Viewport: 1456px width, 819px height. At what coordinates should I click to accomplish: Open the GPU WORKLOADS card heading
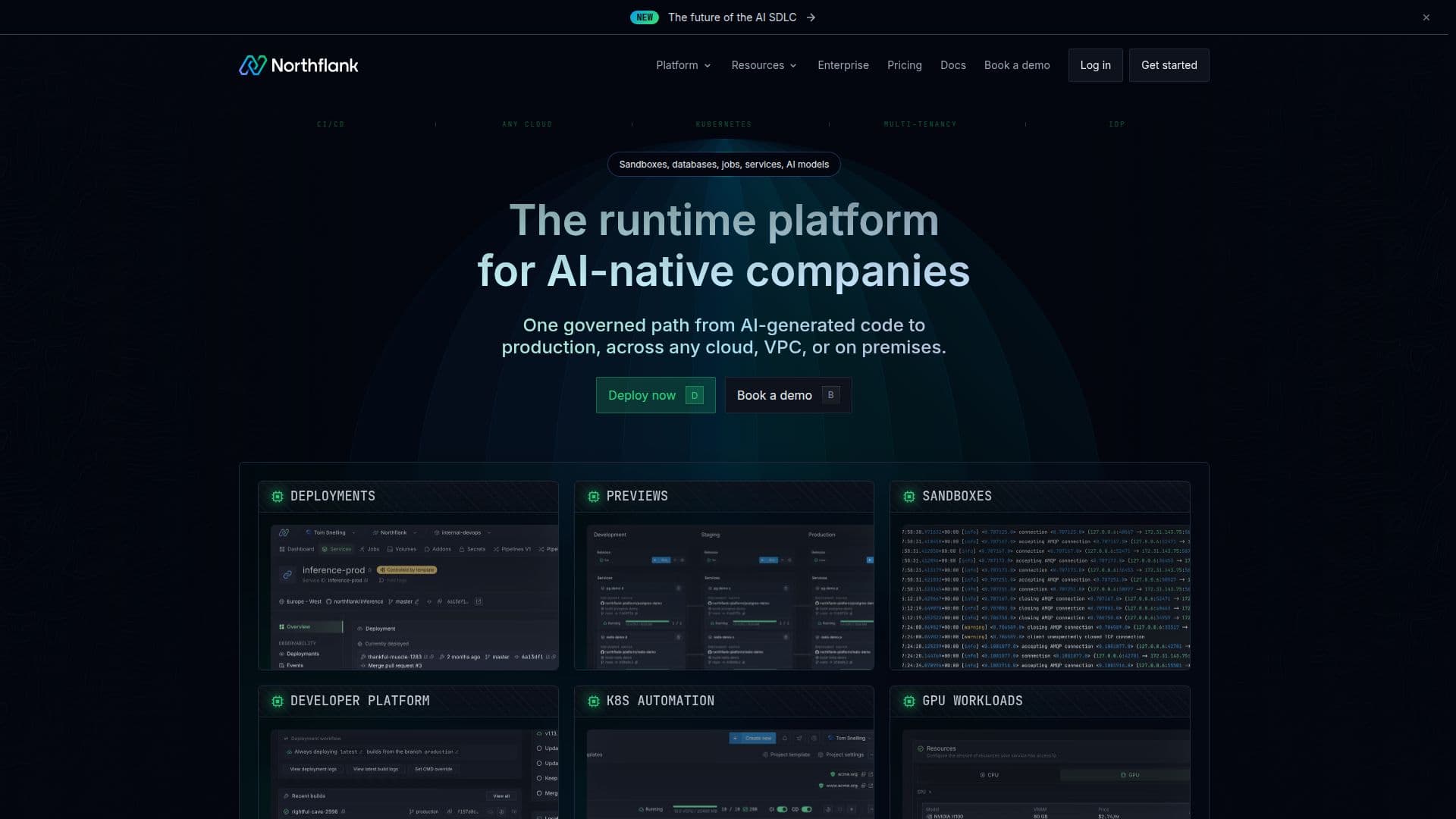pyautogui.click(x=972, y=701)
